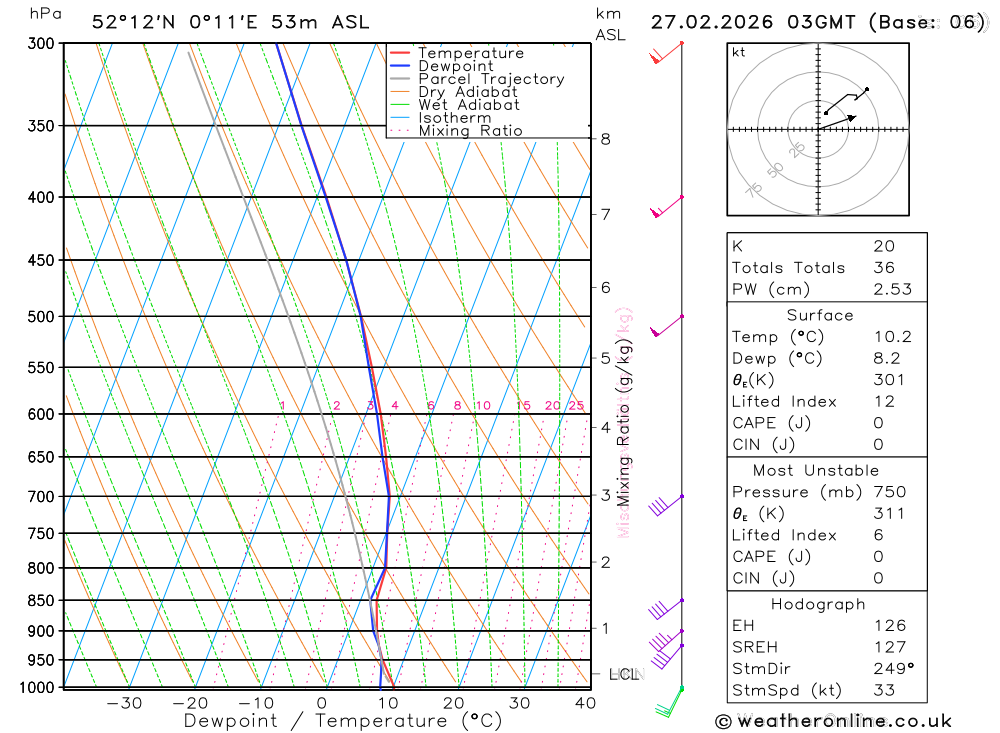1000x733 pixels.
Task: Click the Surface section heading
Action: pos(820,315)
